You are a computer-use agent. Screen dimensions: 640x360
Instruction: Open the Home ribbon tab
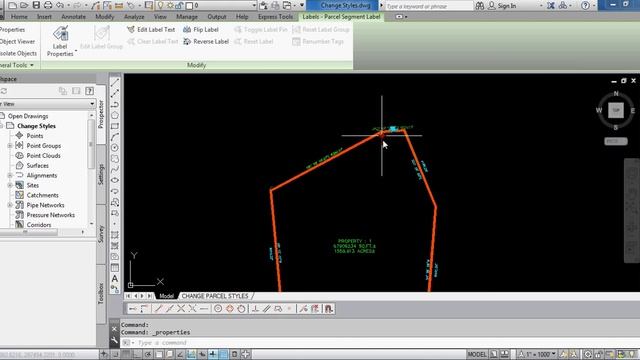pos(19,17)
